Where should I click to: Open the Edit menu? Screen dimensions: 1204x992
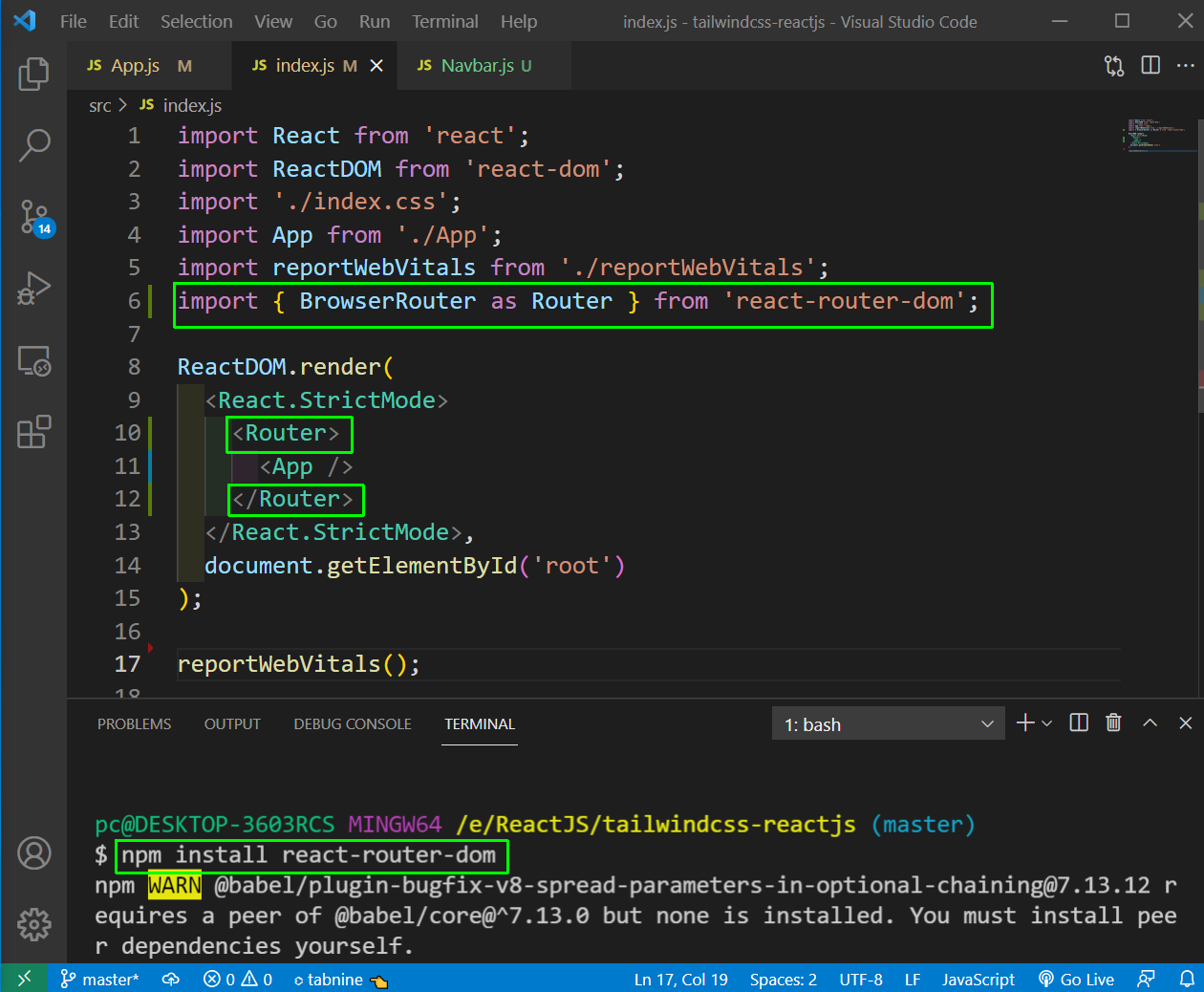[123, 21]
